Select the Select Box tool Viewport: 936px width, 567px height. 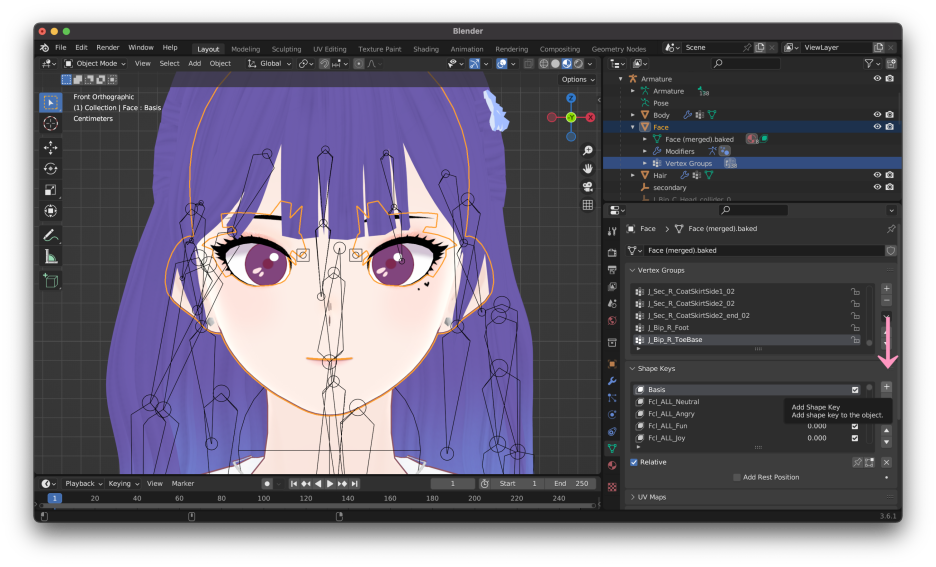tap(51, 102)
